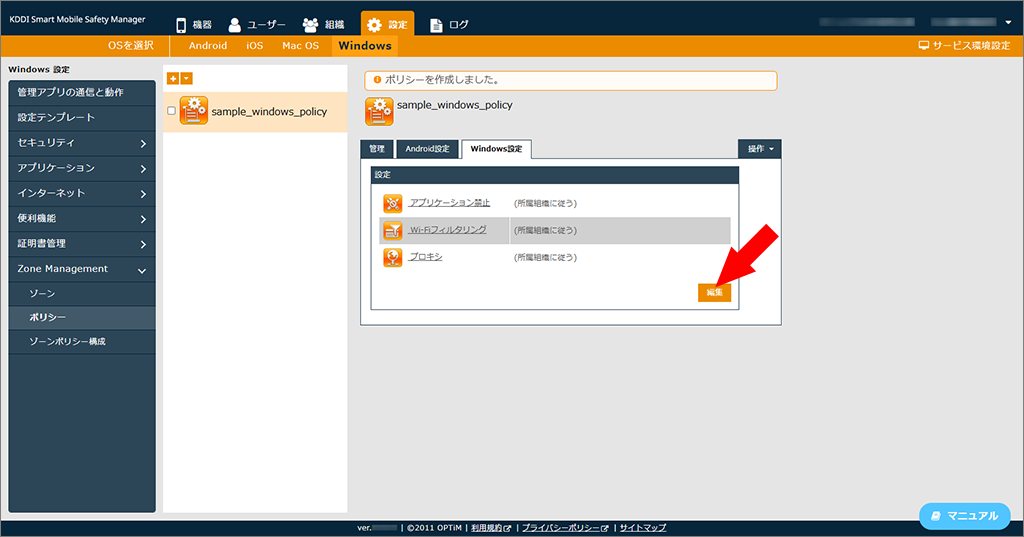
Task: Switch to the Android OS tab
Action: point(208,46)
